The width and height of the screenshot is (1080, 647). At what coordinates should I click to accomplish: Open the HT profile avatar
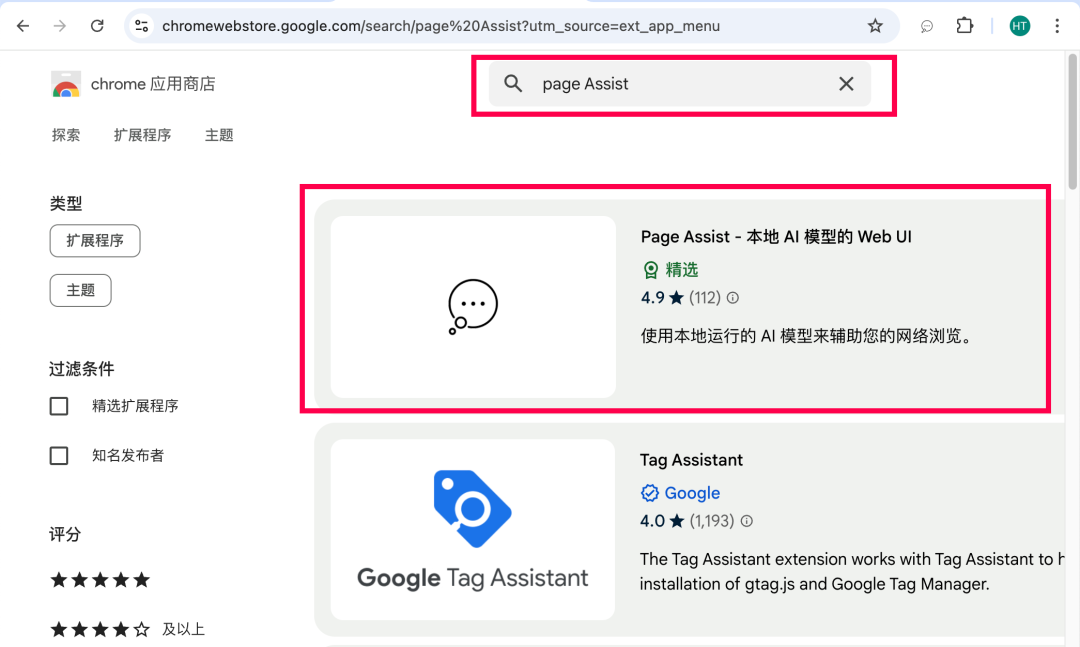click(x=1019, y=26)
